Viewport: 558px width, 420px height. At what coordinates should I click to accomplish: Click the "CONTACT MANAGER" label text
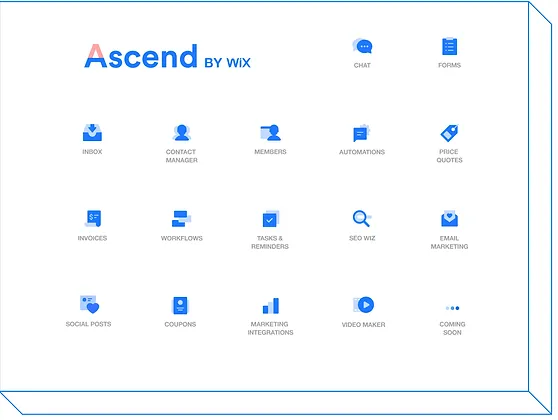click(181, 156)
